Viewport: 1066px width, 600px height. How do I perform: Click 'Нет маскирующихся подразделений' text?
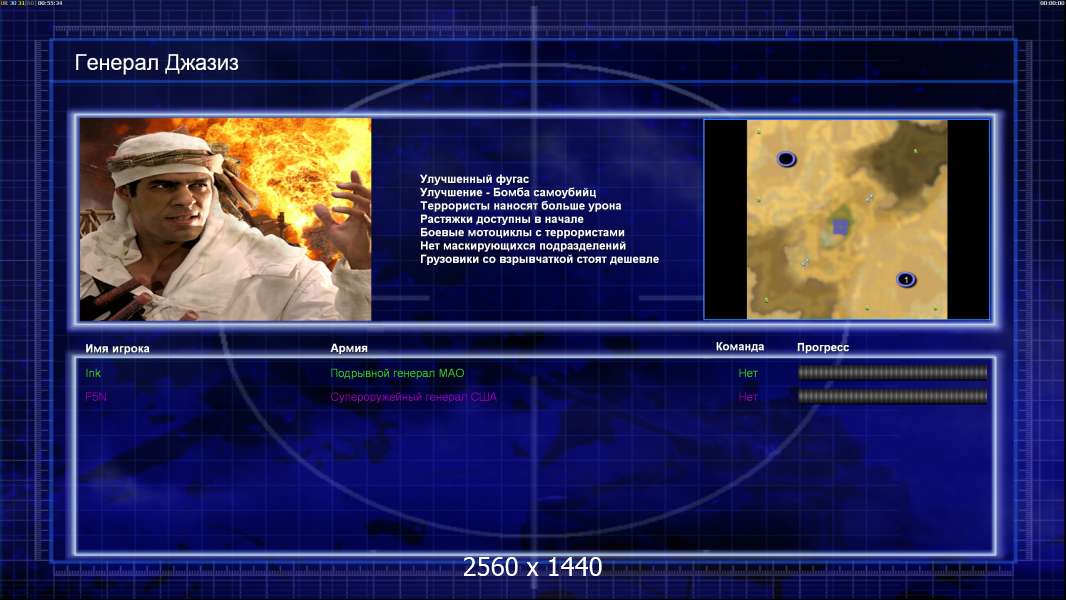click(523, 245)
